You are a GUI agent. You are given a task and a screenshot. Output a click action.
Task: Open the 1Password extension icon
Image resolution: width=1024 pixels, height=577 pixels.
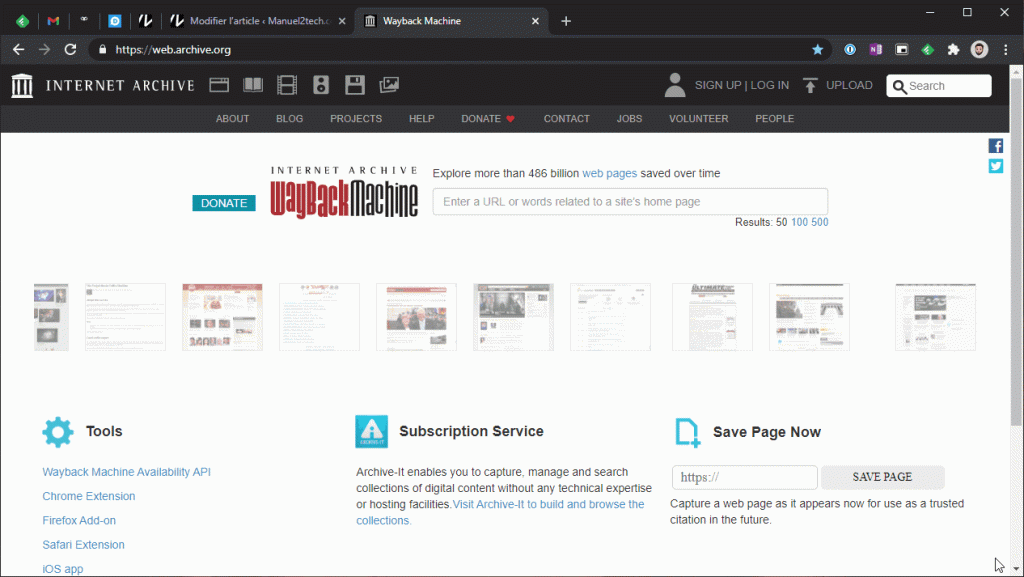[850, 50]
